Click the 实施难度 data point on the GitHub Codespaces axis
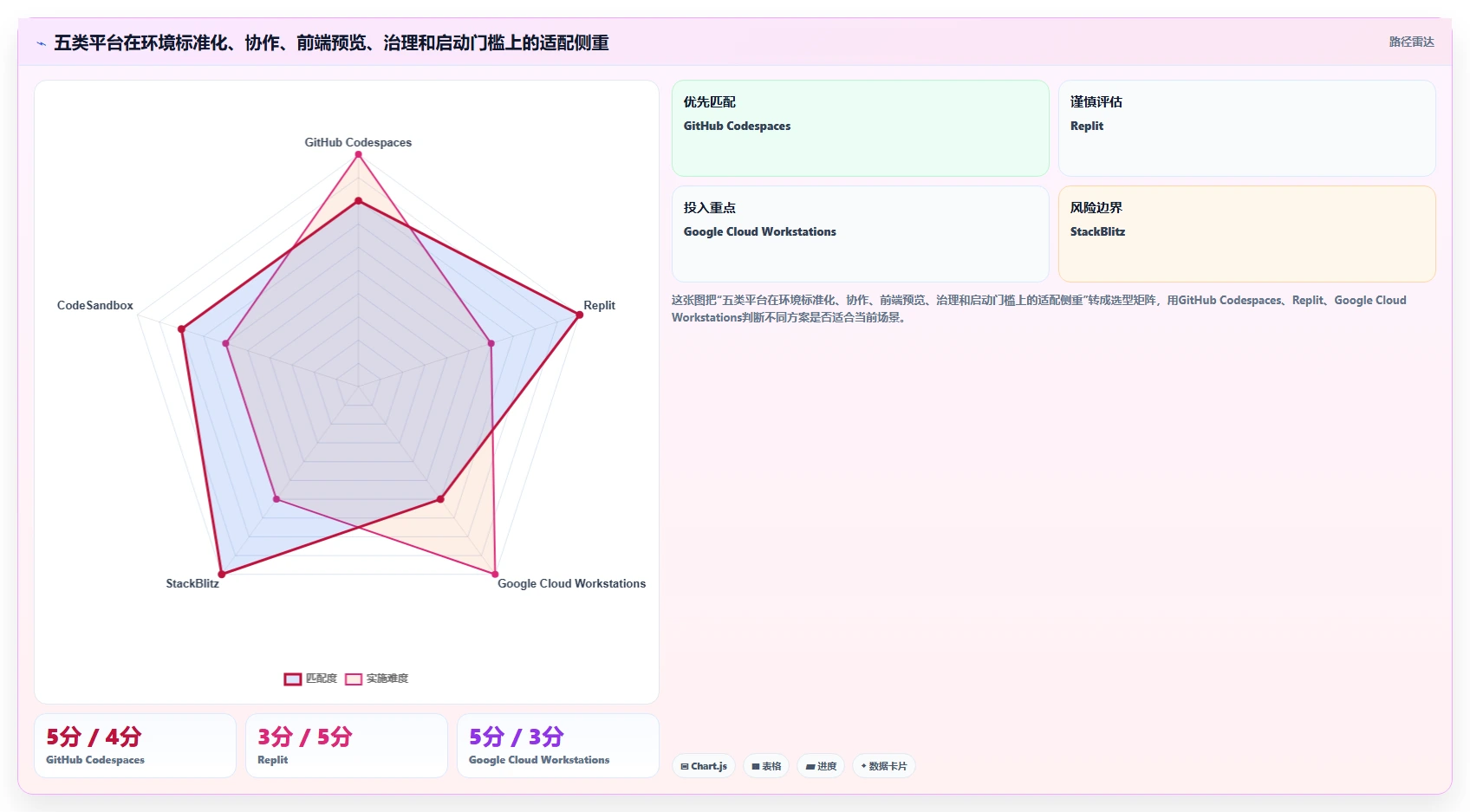The height and width of the screenshot is (812, 1470). click(x=358, y=154)
